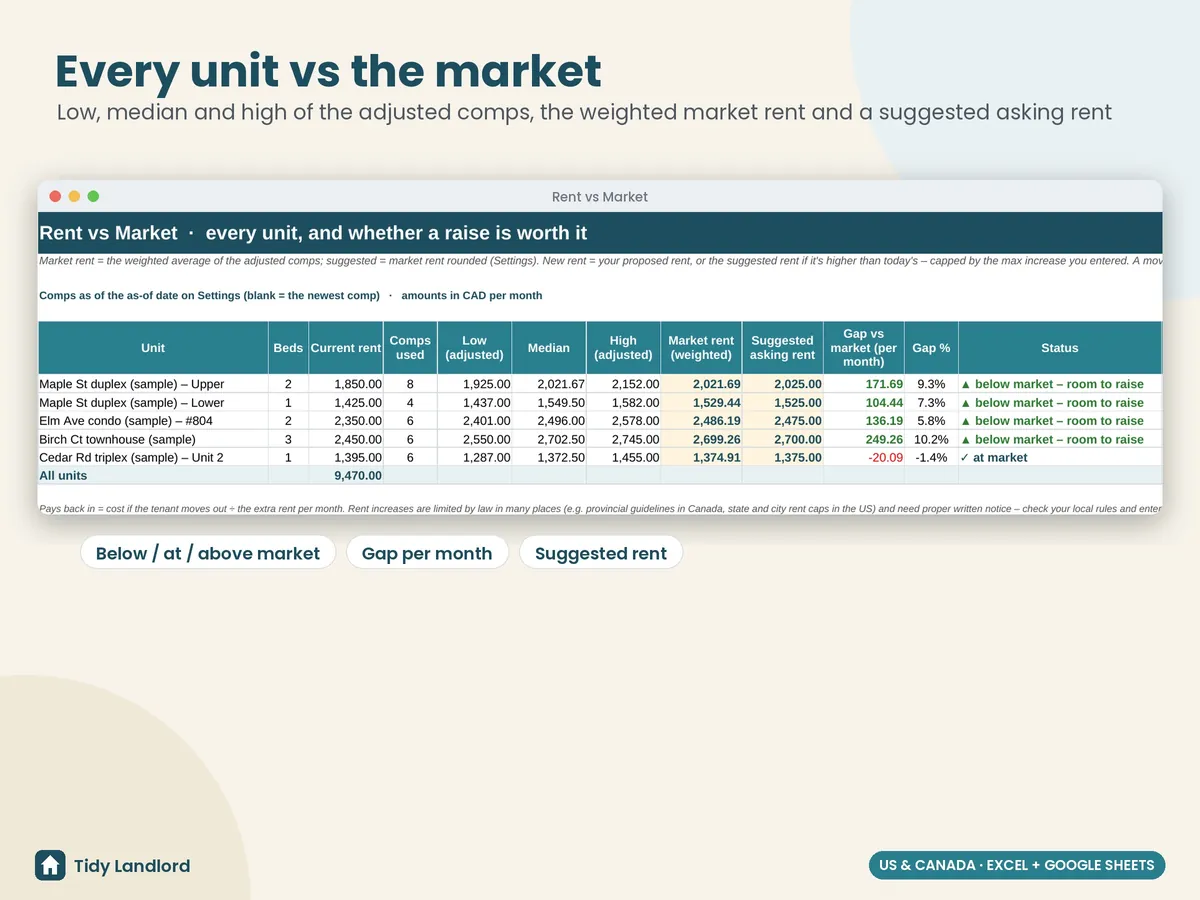The height and width of the screenshot is (900, 1200).
Task: Click market rent value 1,529.44
Action: click(701, 402)
